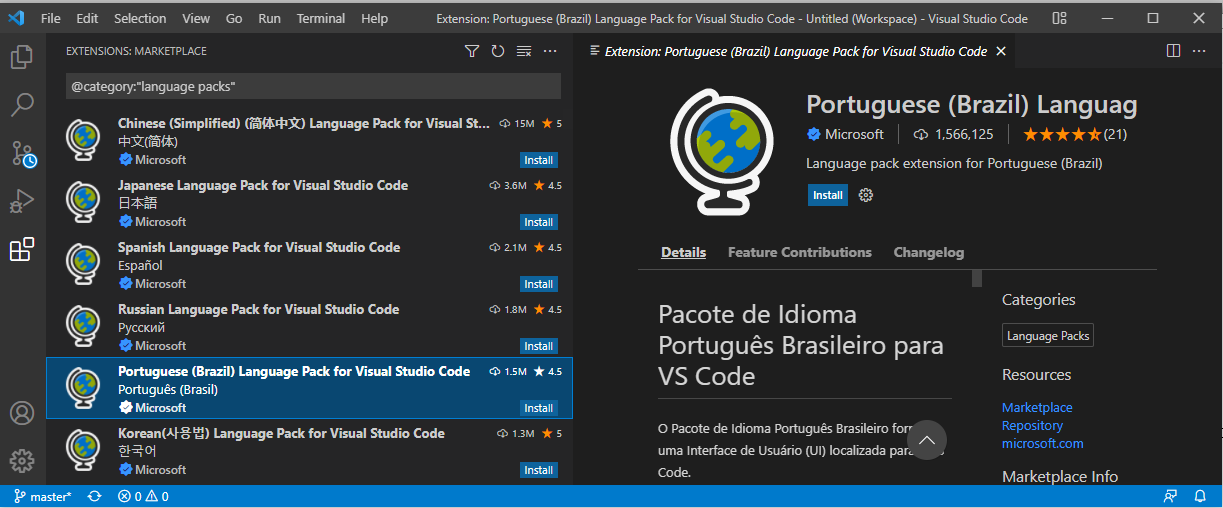Select Korean Language Pack list entry
1223x508 pixels.
(309, 451)
